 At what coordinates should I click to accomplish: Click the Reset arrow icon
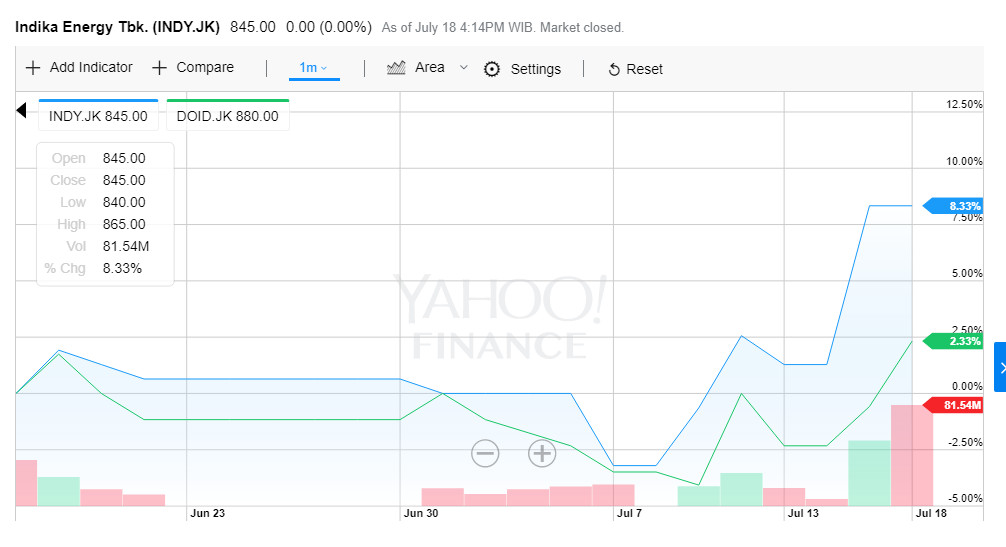click(x=614, y=70)
